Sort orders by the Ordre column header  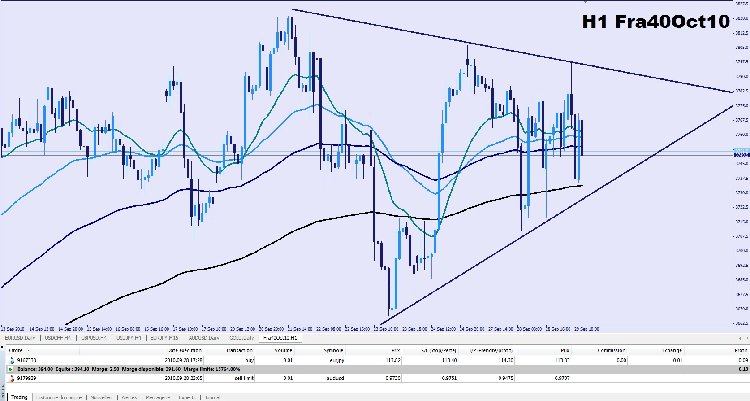[17, 351]
